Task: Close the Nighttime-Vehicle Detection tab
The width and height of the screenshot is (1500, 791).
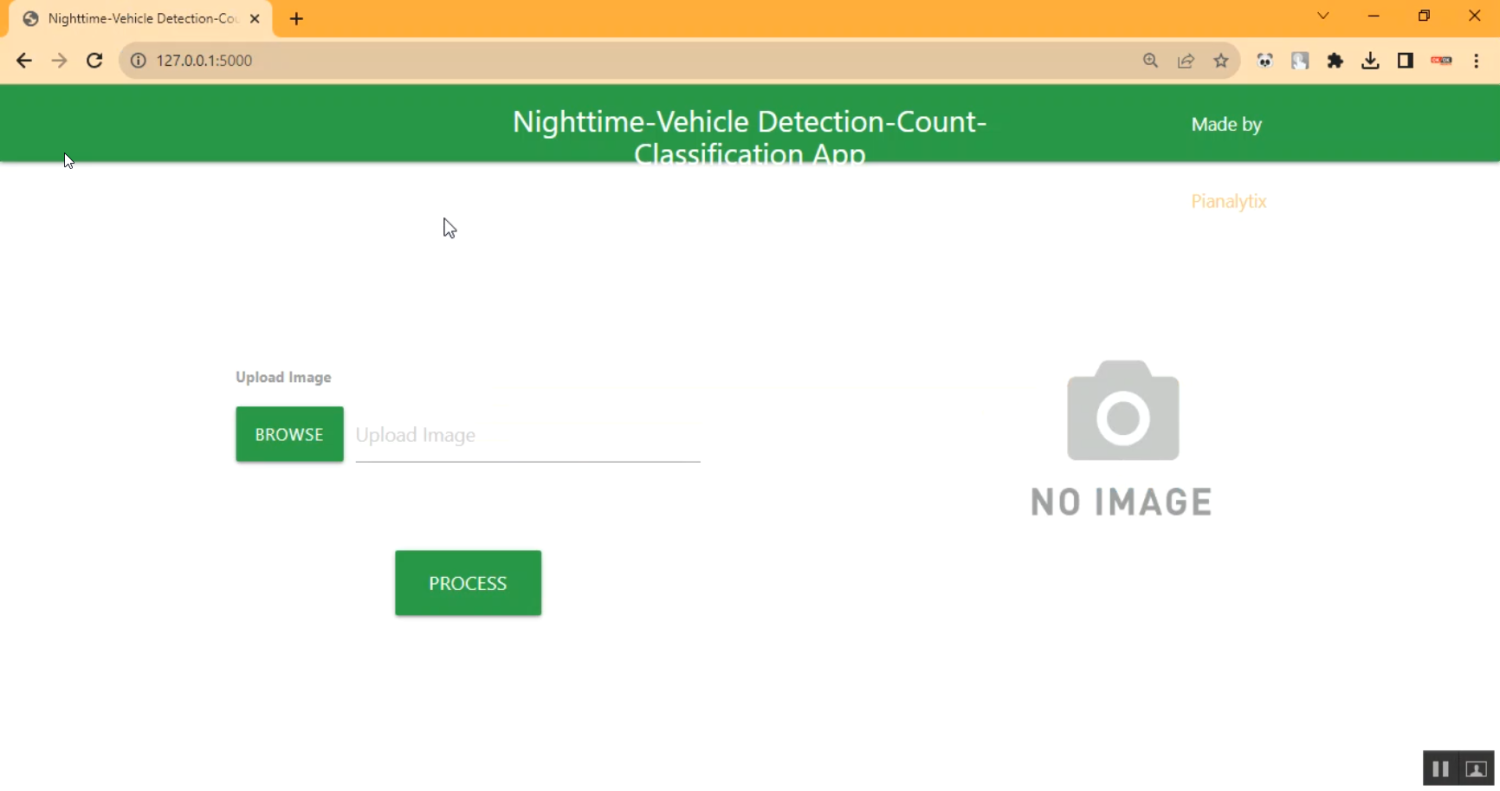Action: [x=254, y=19]
